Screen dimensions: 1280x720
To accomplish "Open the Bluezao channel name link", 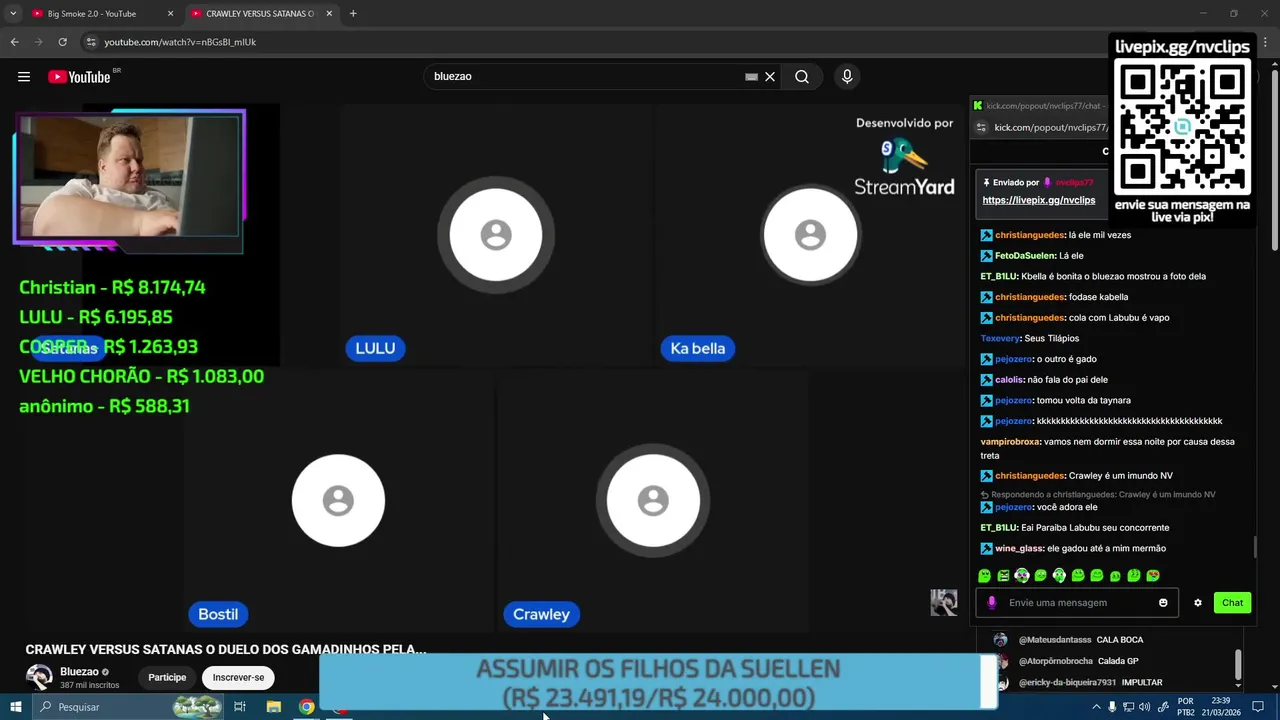I will [79, 672].
